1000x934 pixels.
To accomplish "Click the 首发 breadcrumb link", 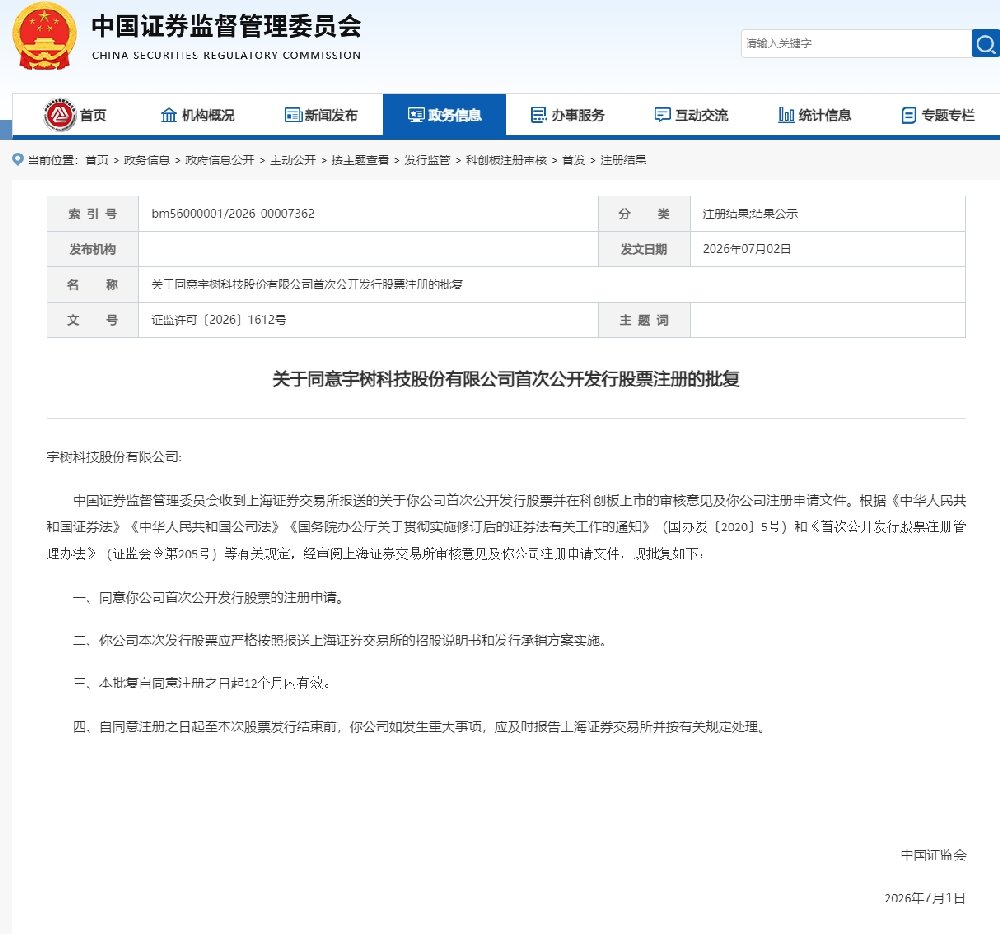I will click(x=573, y=160).
